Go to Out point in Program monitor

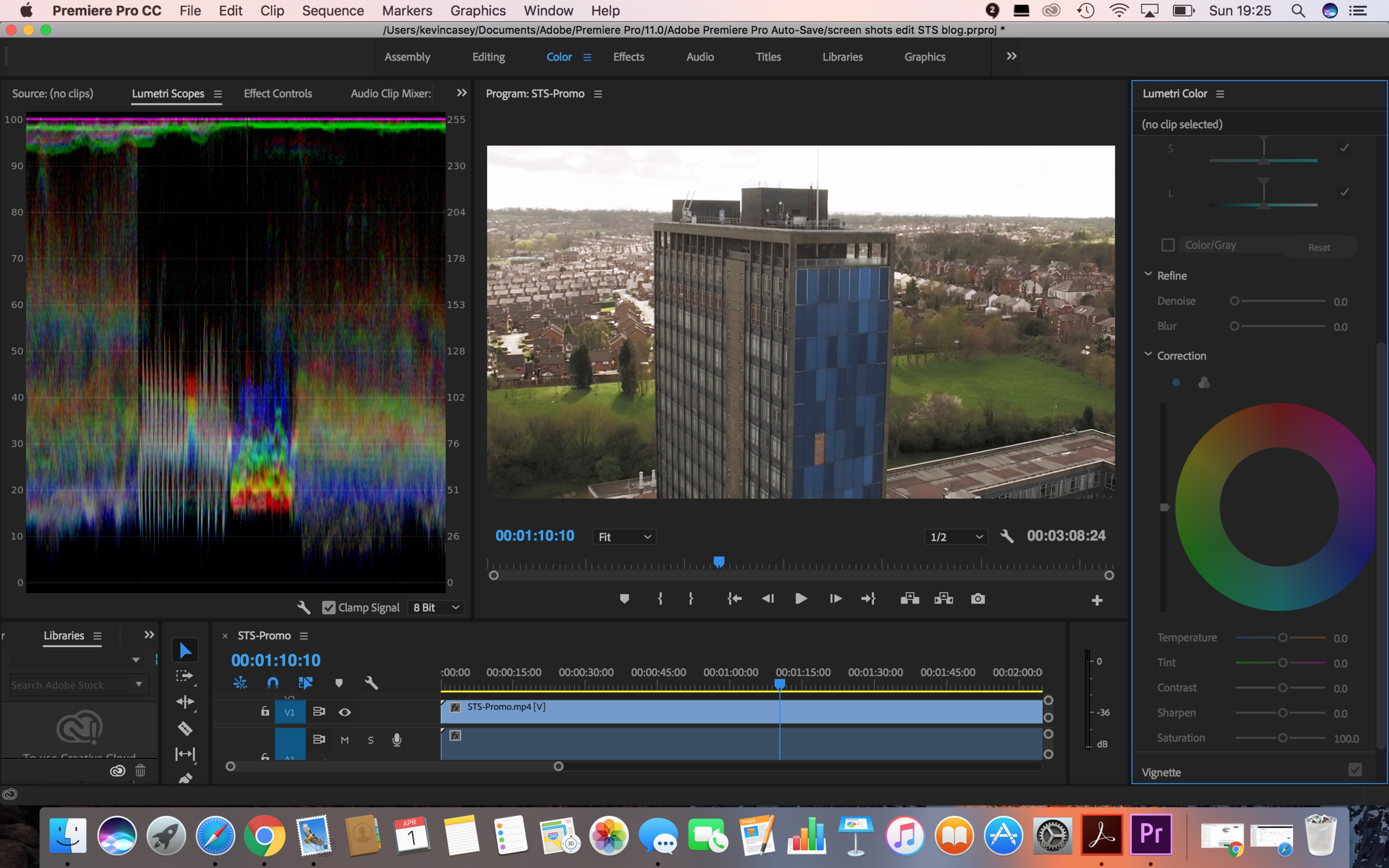point(868,599)
